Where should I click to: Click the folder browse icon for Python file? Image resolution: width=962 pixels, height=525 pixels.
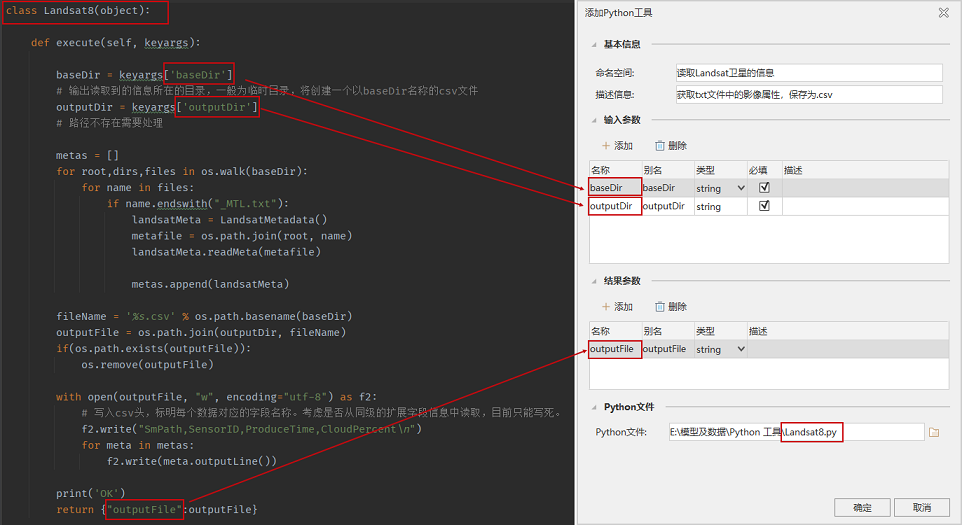pos(934,432)
